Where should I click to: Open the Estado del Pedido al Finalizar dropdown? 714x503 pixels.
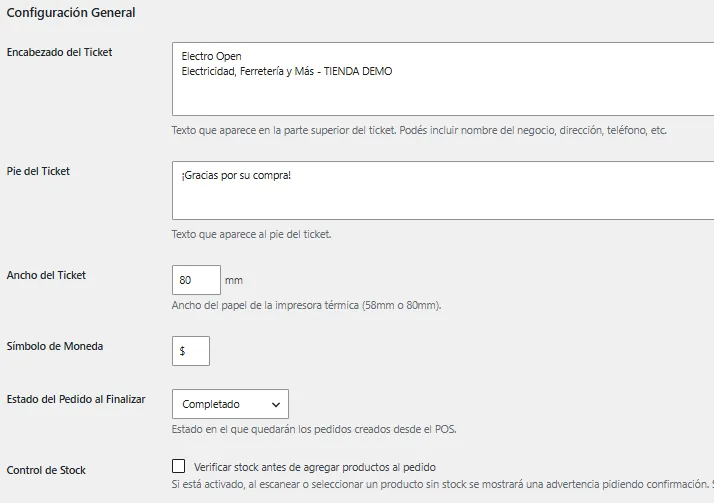tap(230, 404)
